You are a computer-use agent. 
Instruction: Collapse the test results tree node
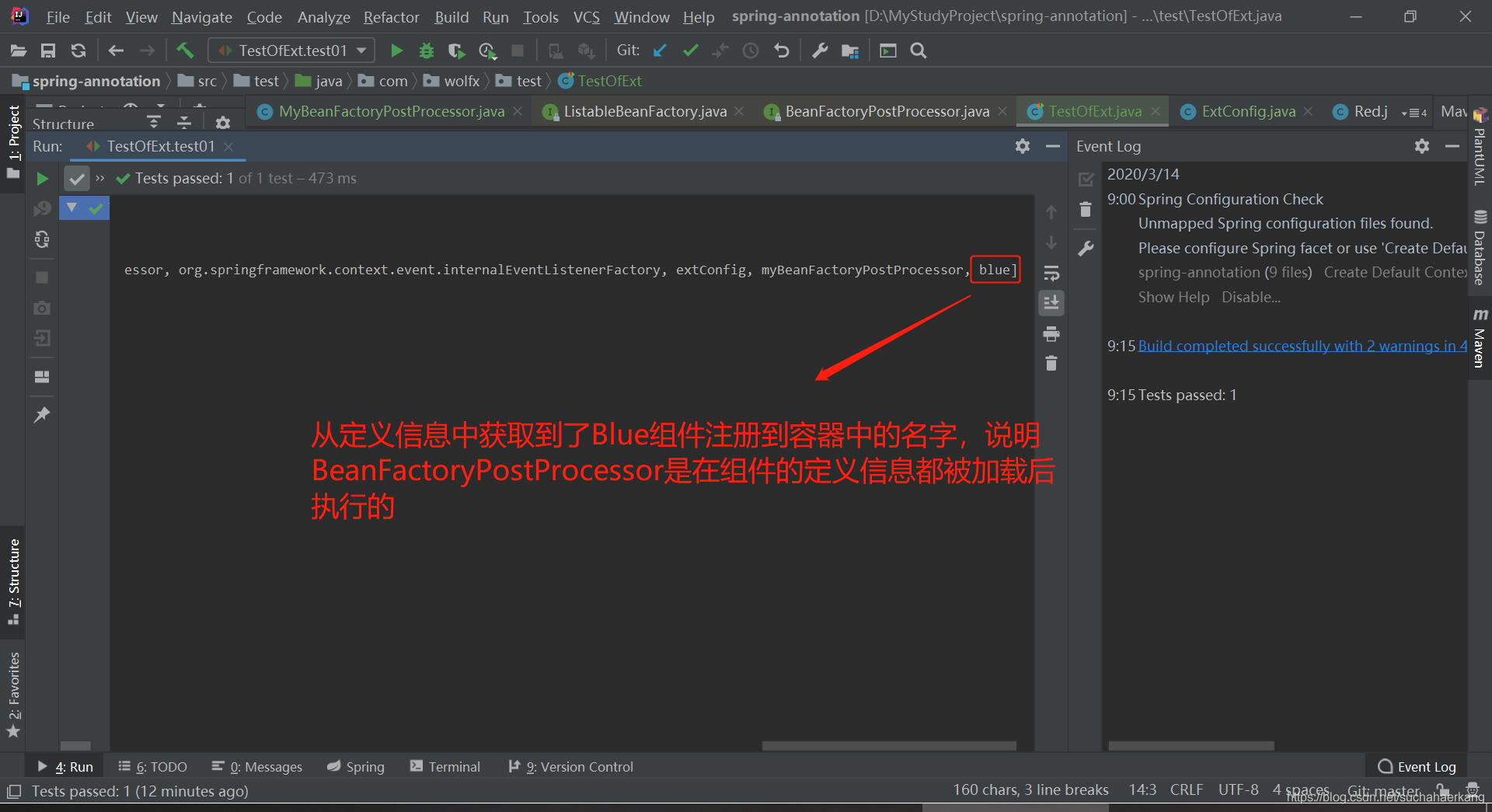tap(71, 208)
